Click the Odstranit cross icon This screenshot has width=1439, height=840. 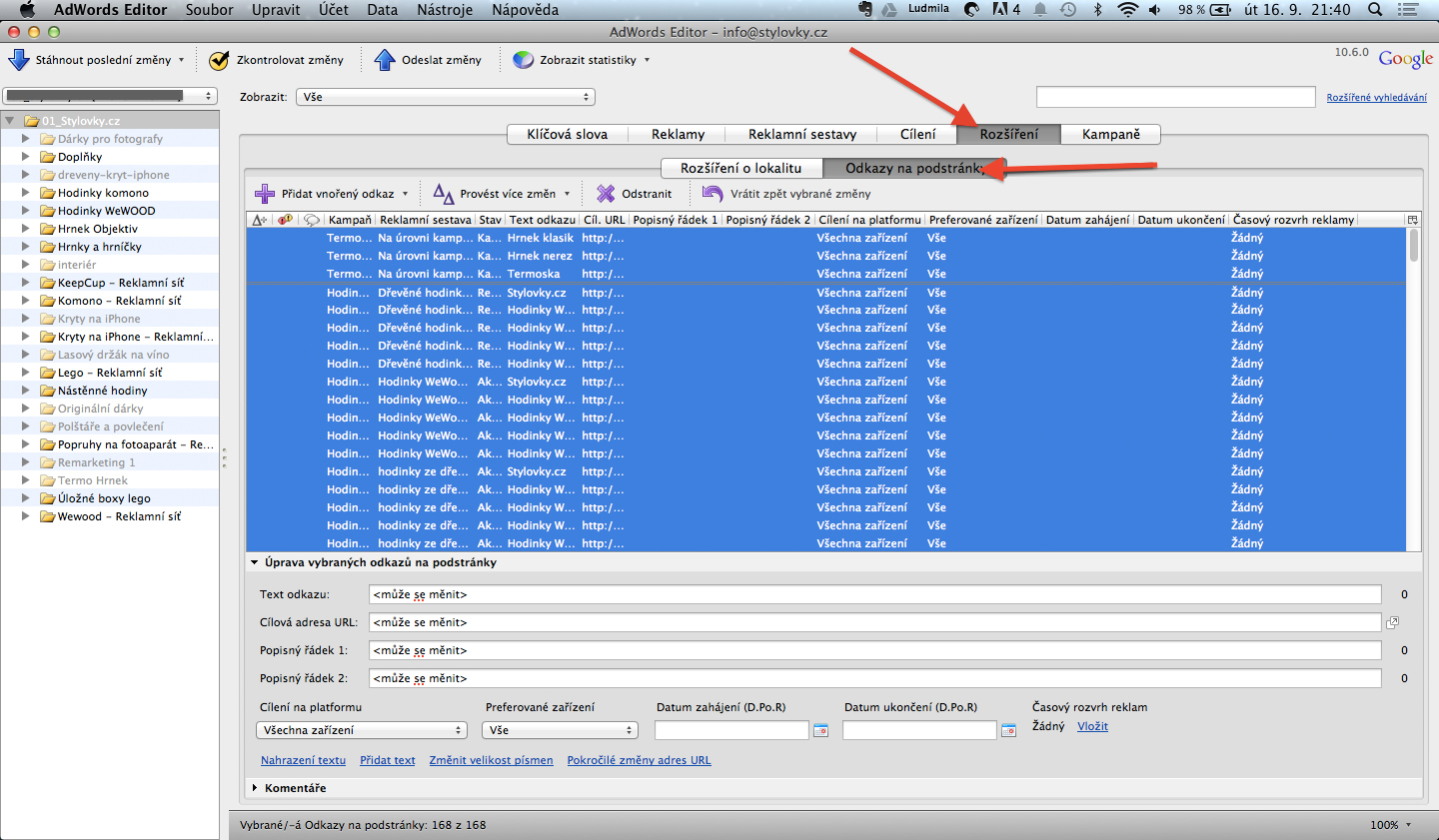click(x=606, y=194)
